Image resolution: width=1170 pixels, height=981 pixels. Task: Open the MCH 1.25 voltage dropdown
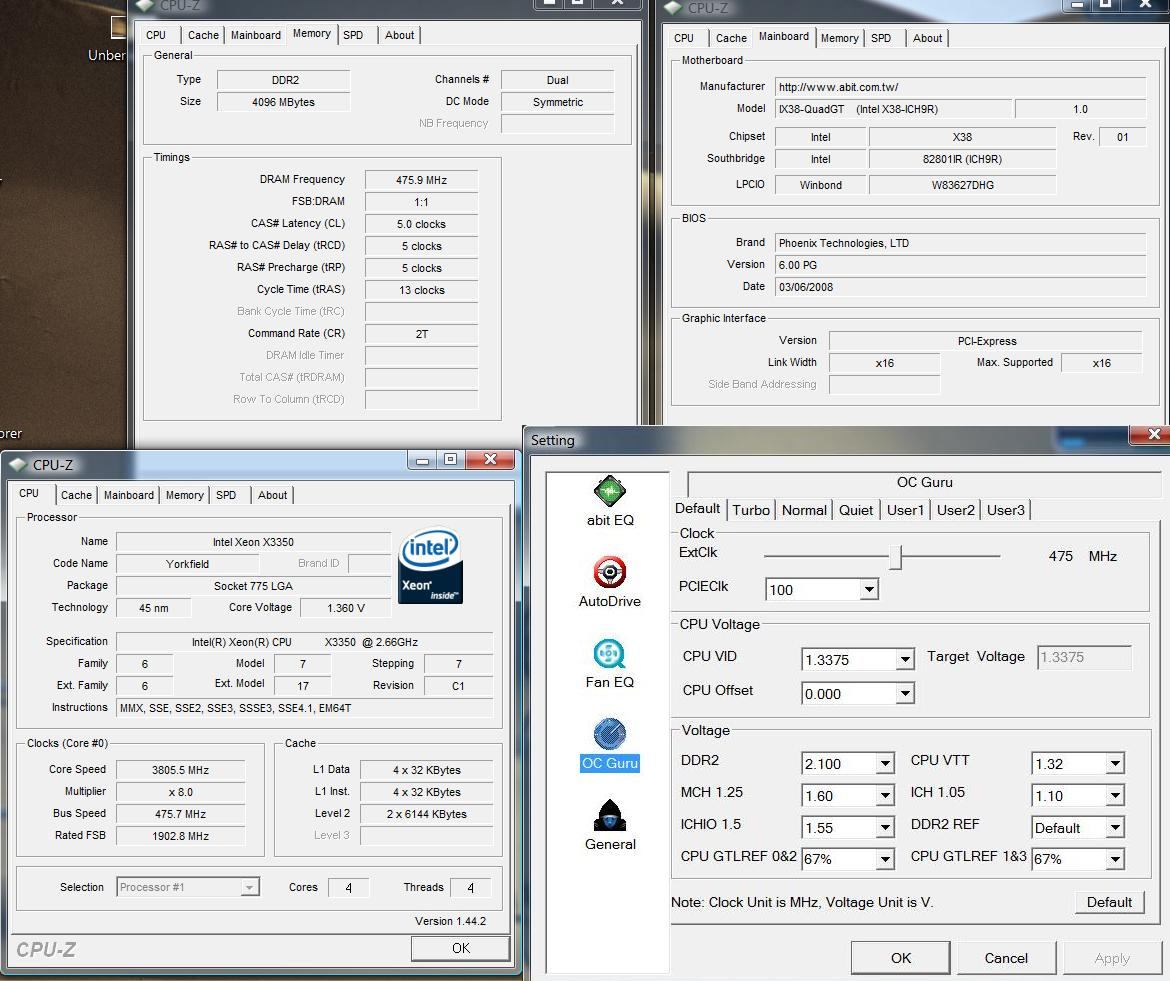(885, 795)
